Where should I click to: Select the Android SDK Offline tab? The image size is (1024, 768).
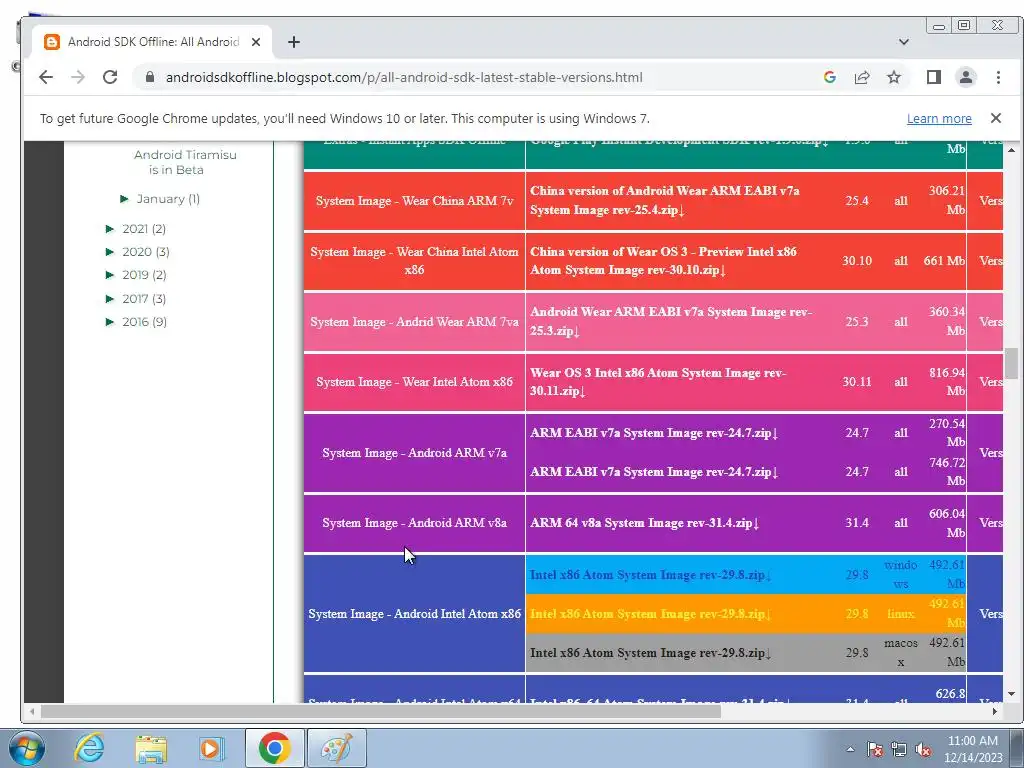pyautogui.click(x=152, y=42)
